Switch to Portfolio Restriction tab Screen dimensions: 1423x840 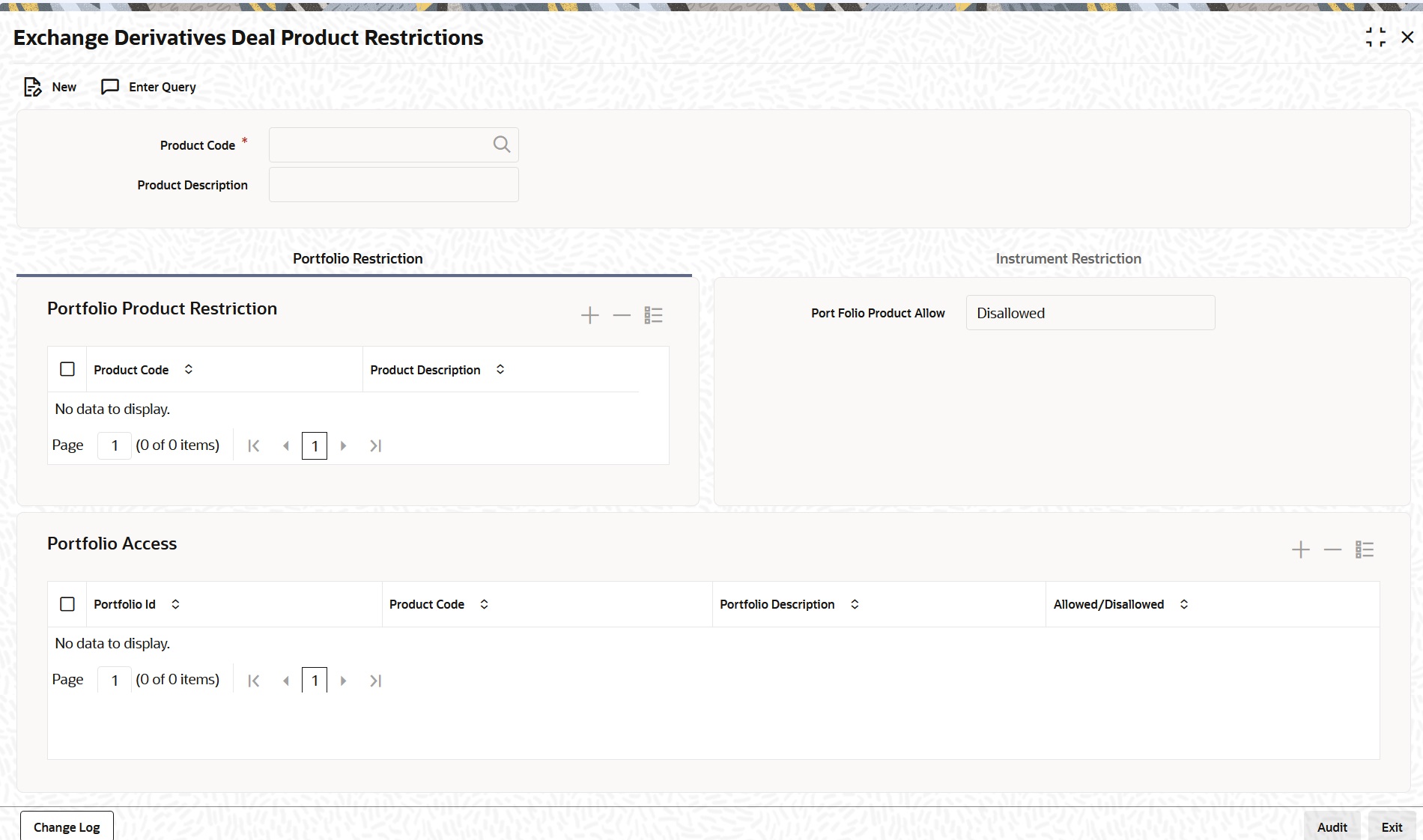point(357,258)
